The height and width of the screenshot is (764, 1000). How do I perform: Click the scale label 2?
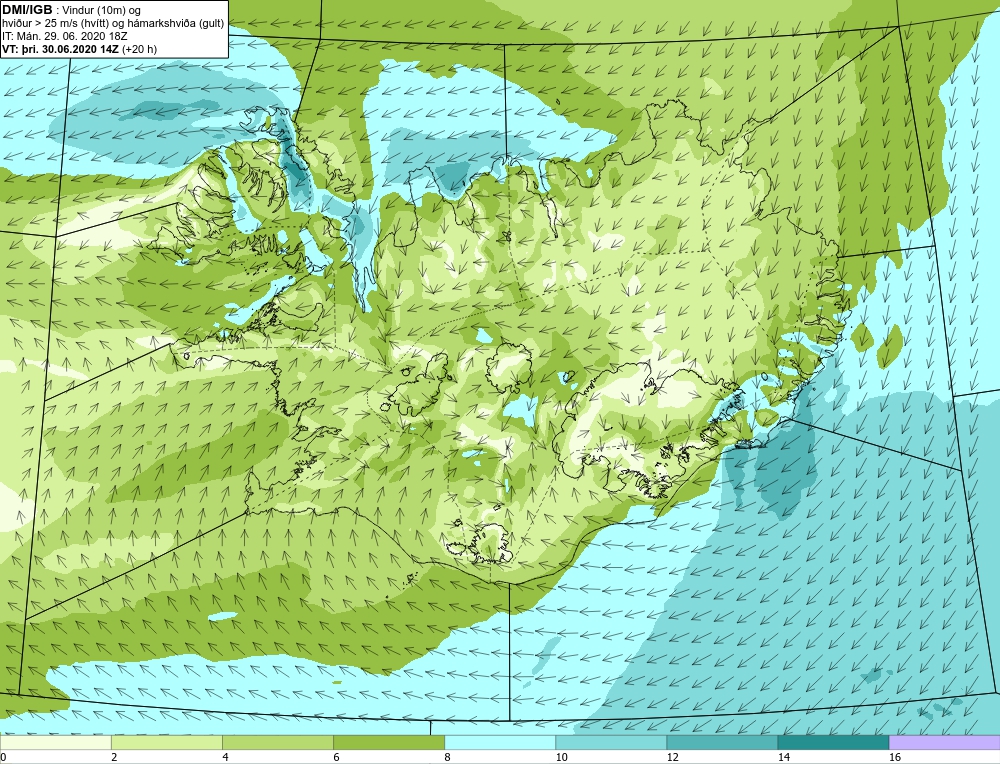pos(115,757)
